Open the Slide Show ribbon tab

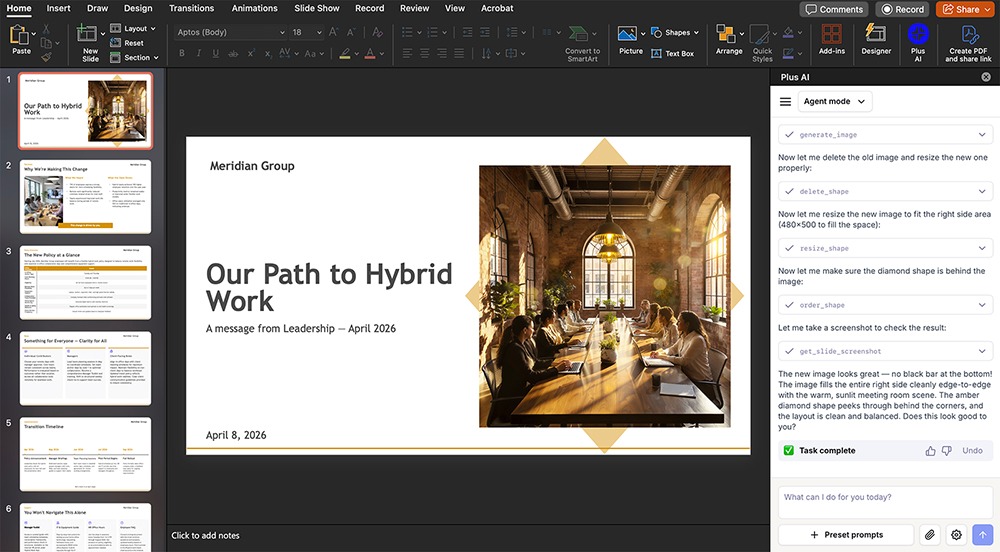coord(317,8)
